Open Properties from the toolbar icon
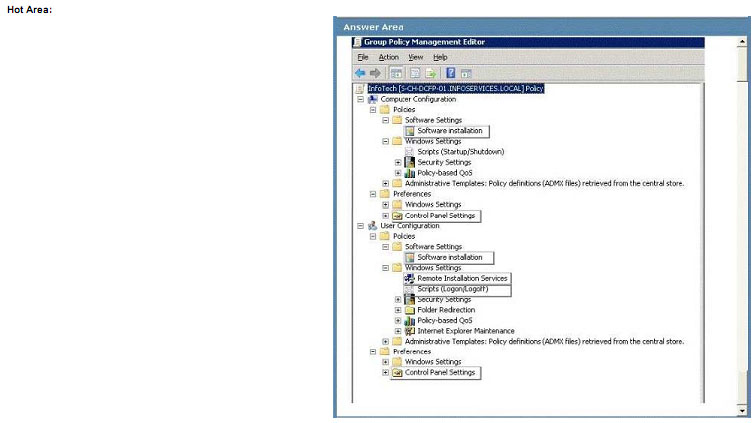 coord(415,73)
